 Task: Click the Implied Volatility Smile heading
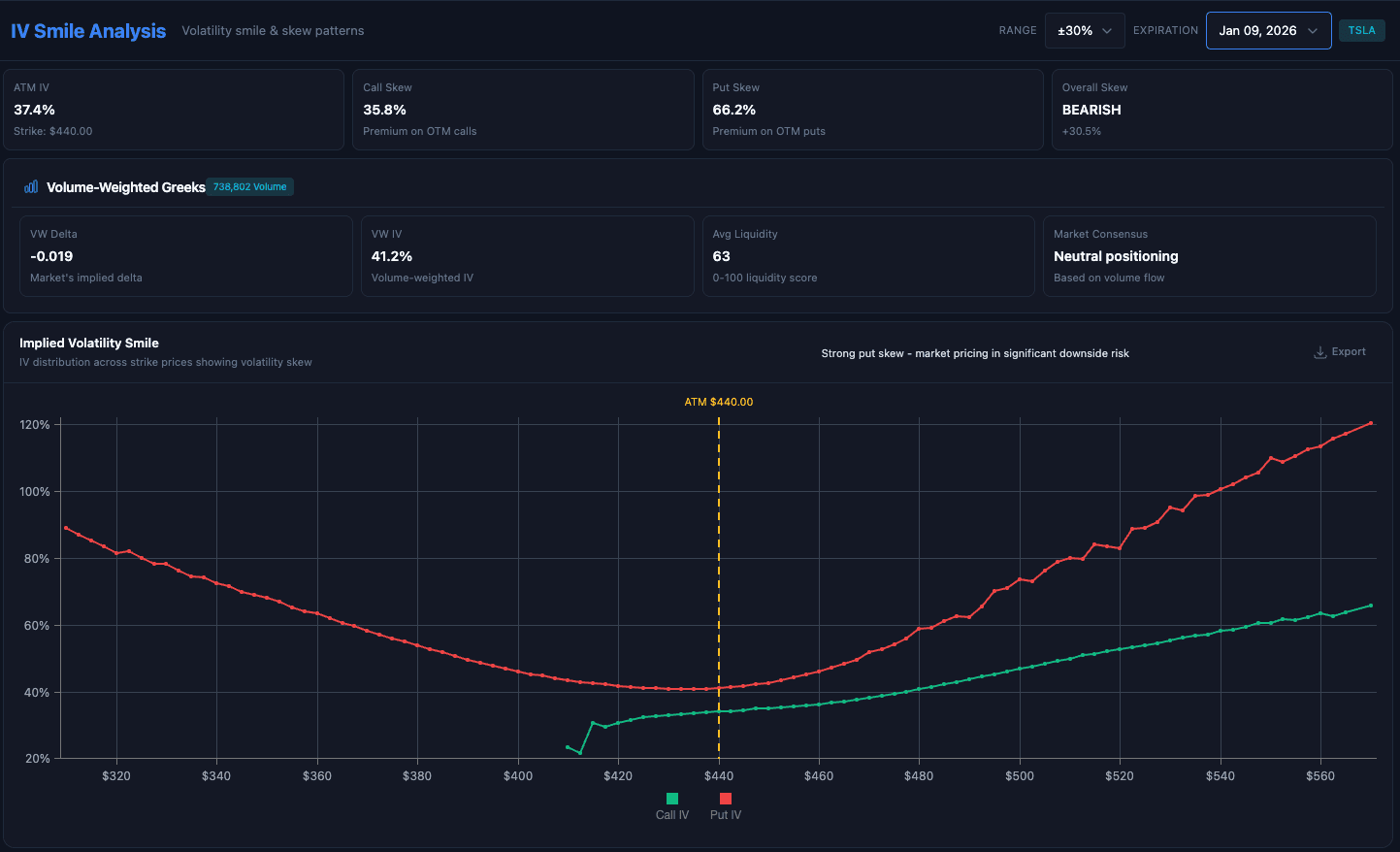pos(89,343)
